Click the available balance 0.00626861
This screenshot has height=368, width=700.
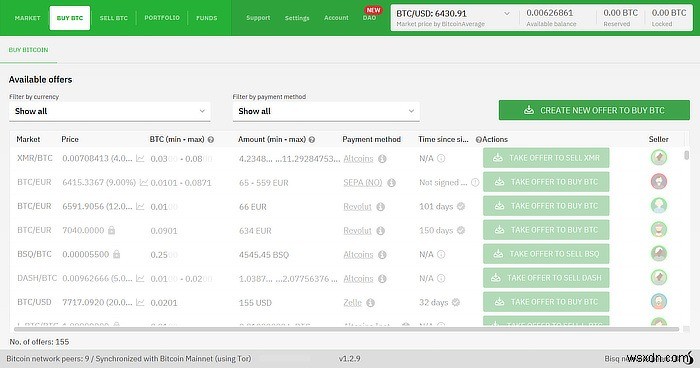550,13
